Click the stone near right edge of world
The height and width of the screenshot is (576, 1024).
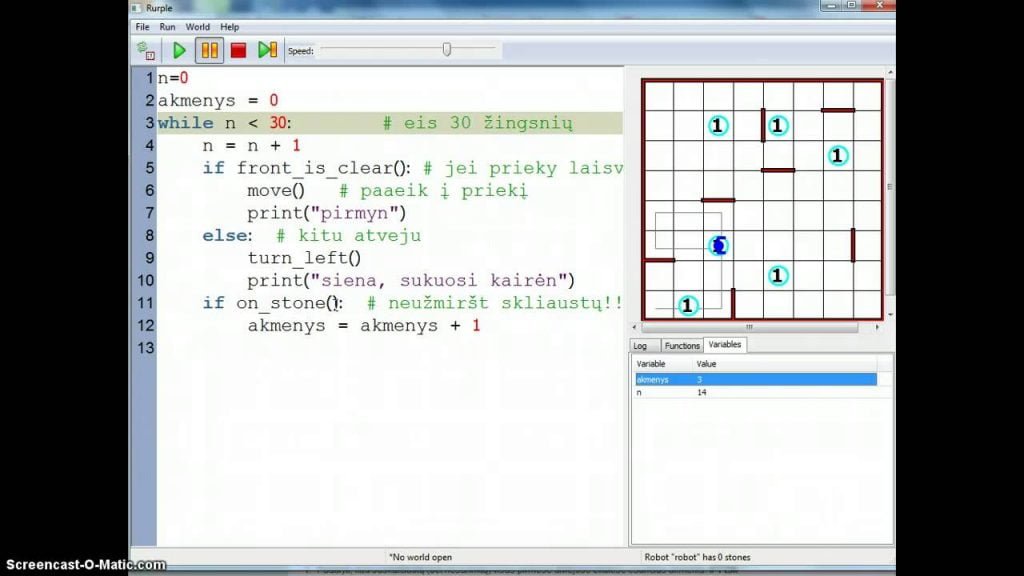pos(838,155)
